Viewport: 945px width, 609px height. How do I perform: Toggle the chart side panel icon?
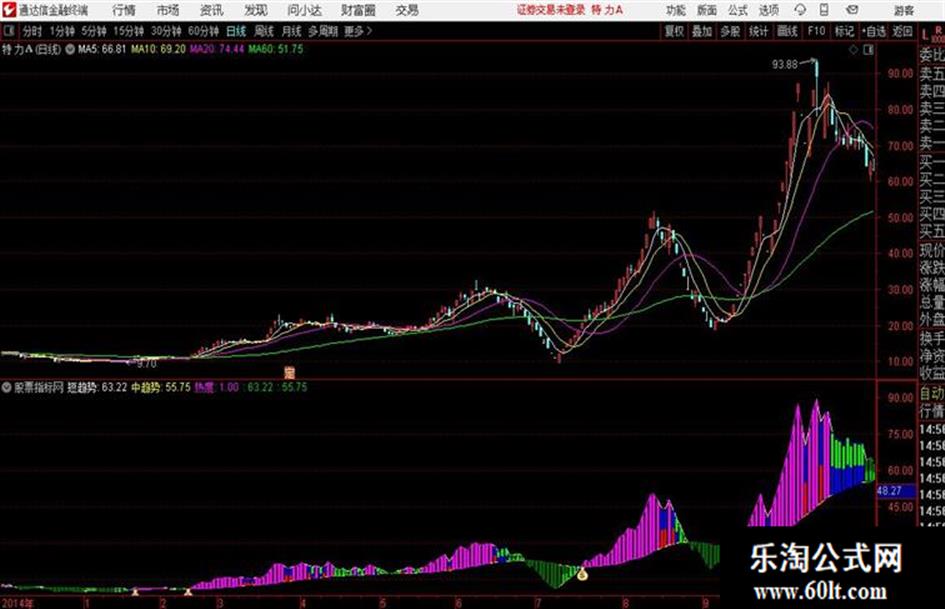pyautogui.click(x=868, y=50)
